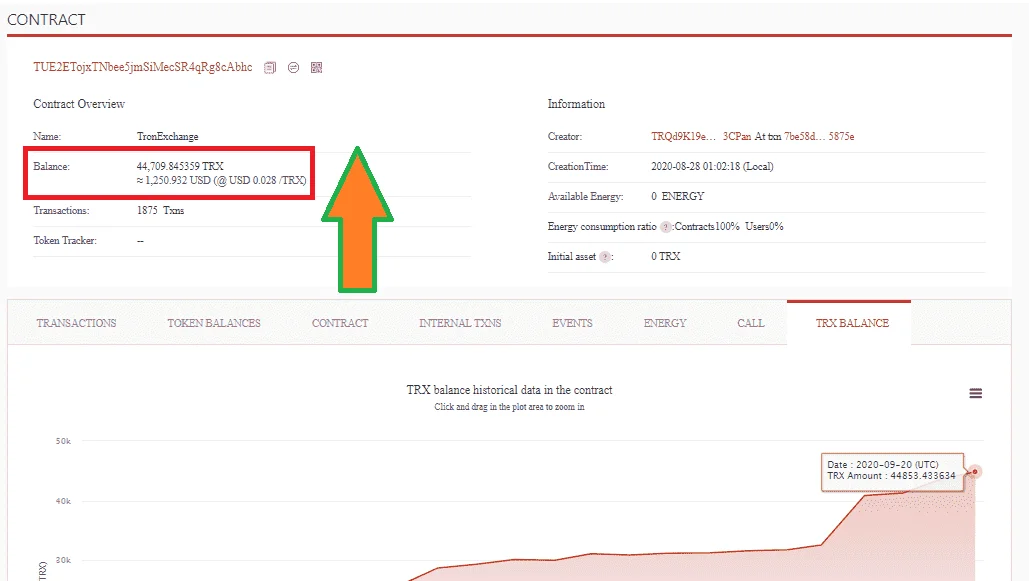Click the 1,250.932 USD value line
The height and width of the screenshot is (581, 1029).
coord(221,181)
